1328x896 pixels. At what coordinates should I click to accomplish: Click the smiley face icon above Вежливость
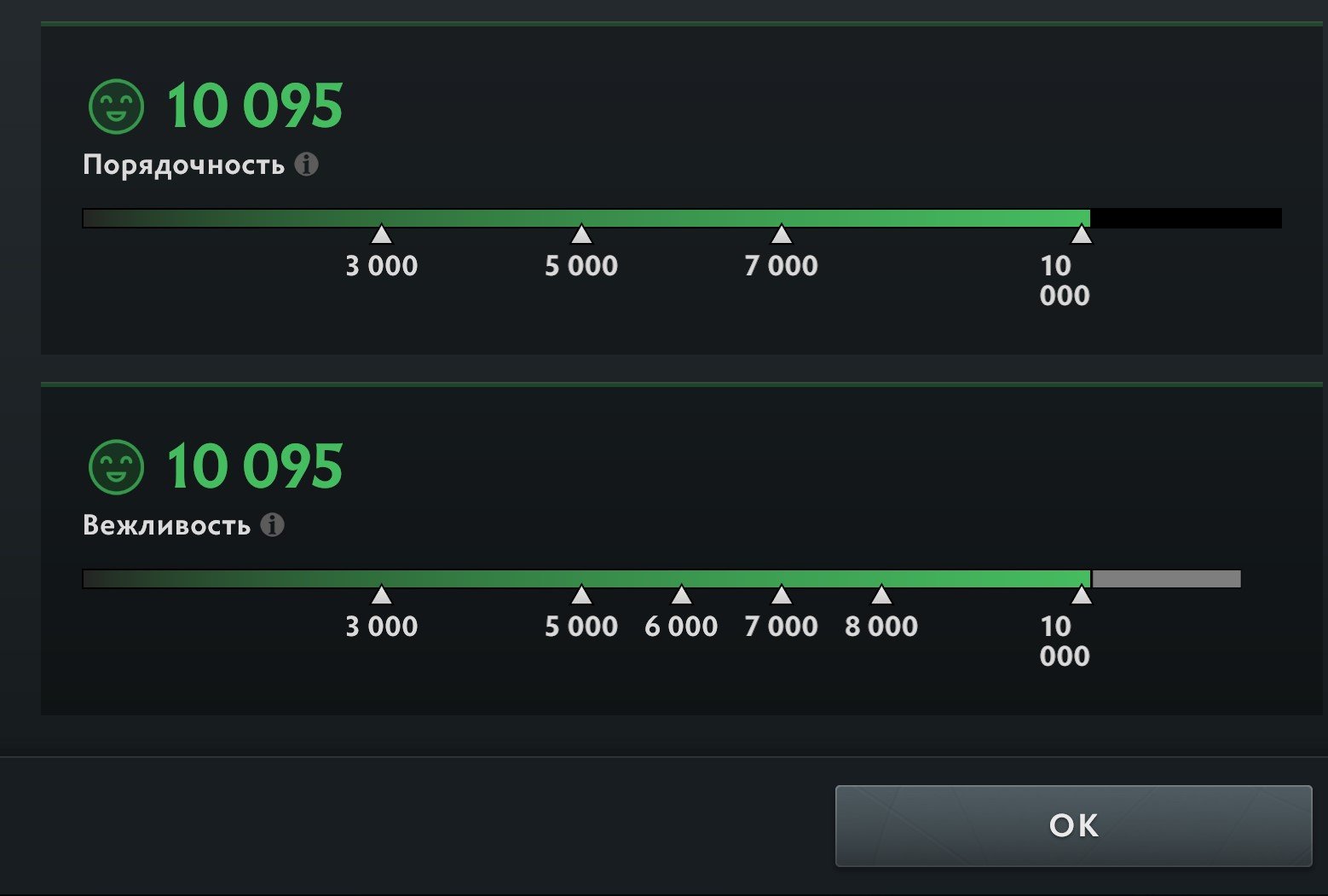click(x=117, y=467)
